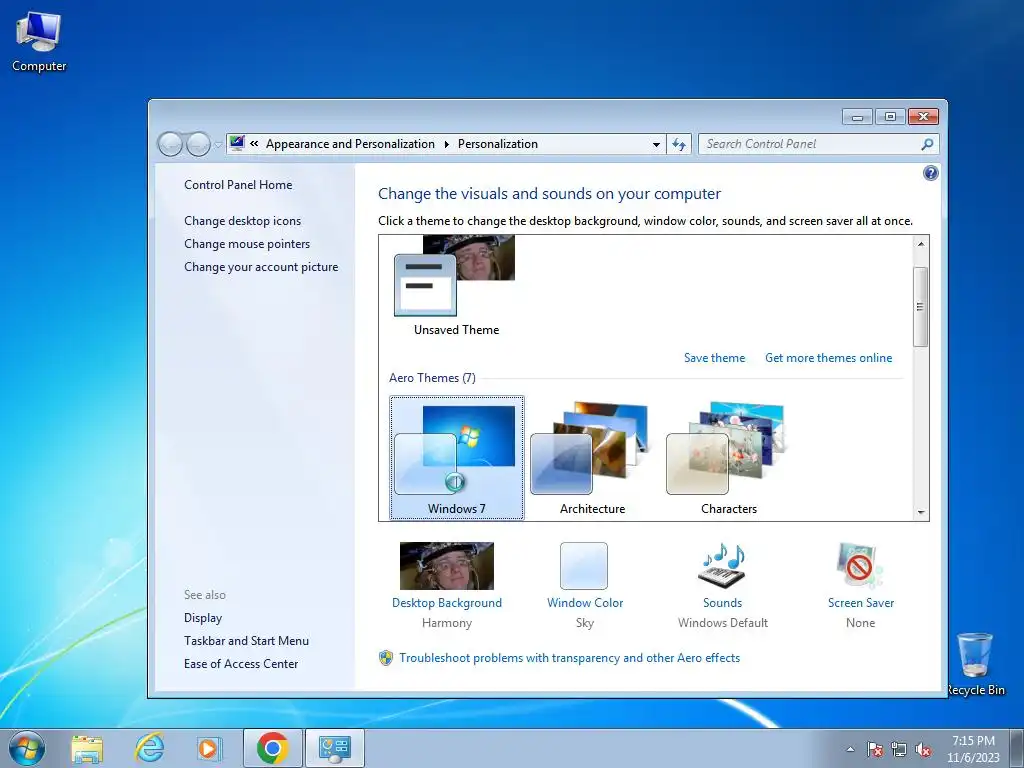Viewport: 1024px width, 768px height.
Task: Open Windows Explorer from the taskbar
Action: tap(88, 748)
